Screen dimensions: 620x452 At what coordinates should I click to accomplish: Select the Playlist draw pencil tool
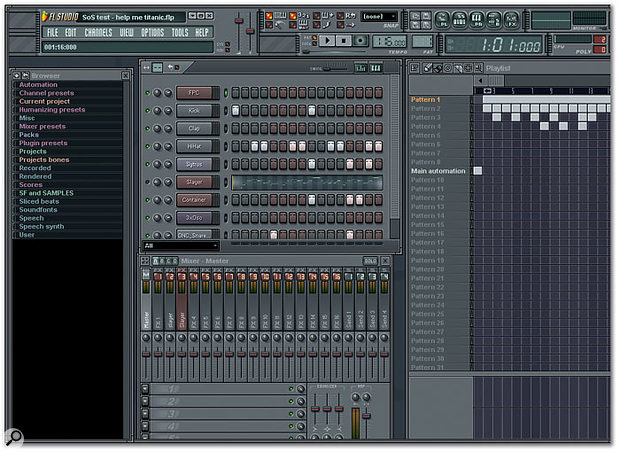pos(427,68)
